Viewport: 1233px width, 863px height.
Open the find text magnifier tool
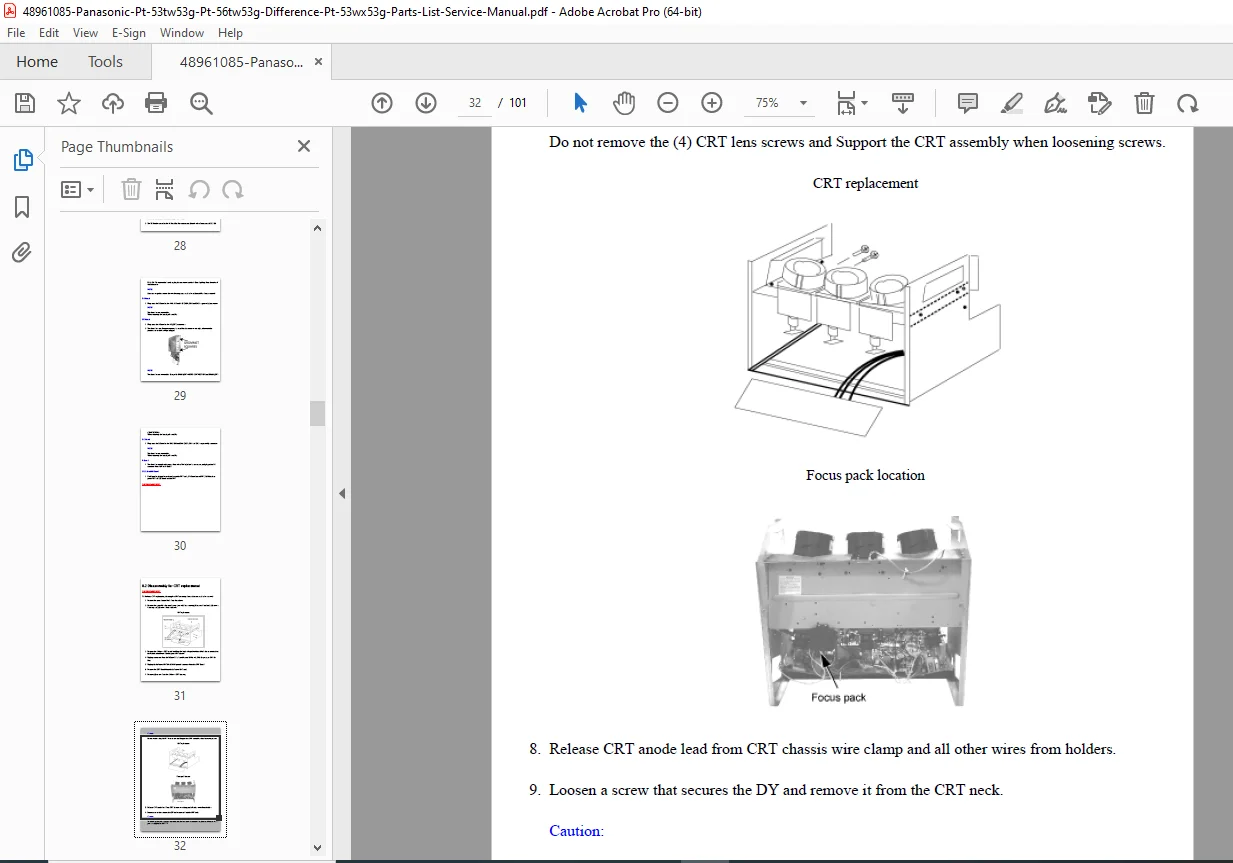pos(201,103)
